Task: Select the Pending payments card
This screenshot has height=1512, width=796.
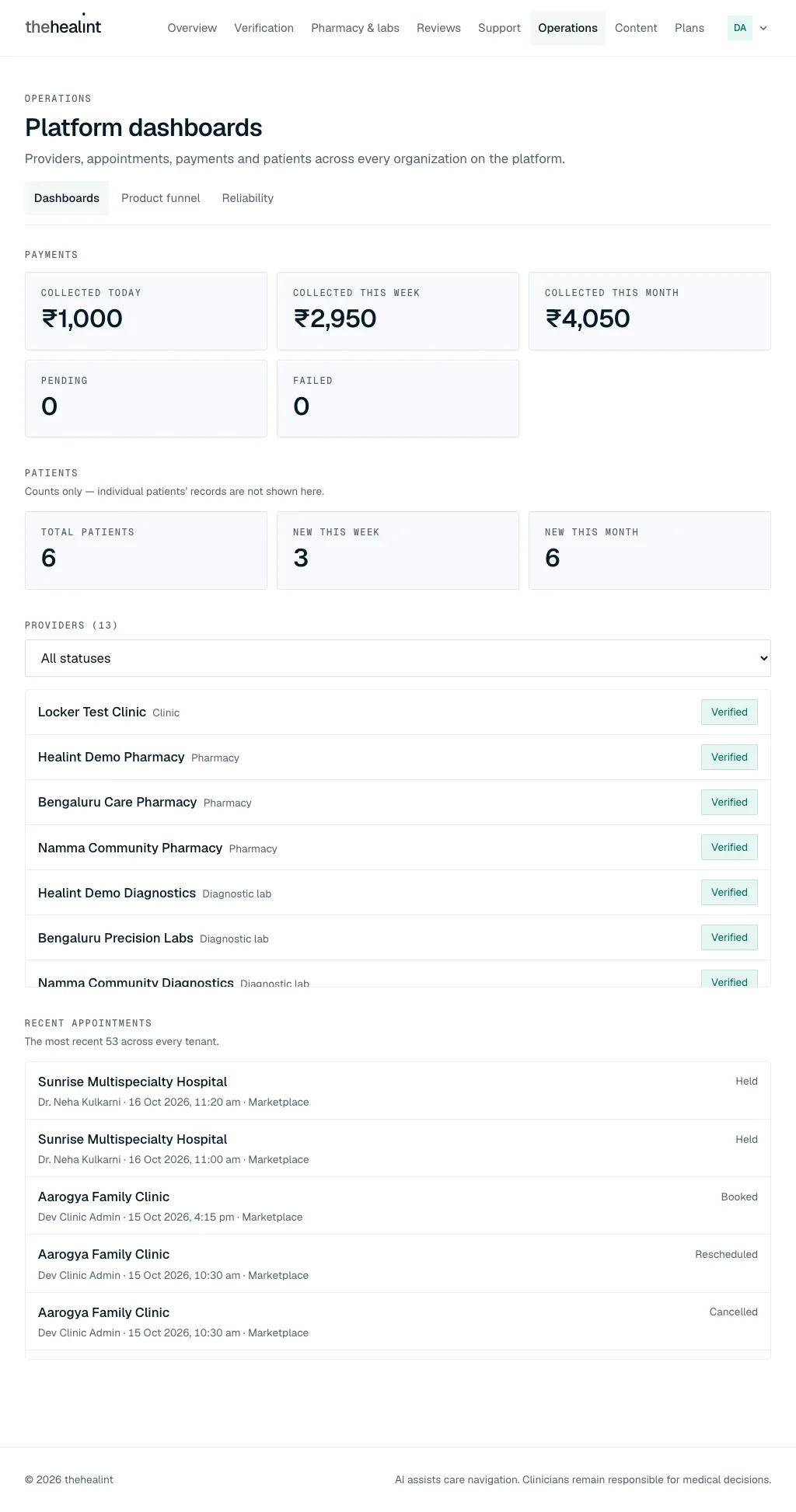Action: pos(146,399)
